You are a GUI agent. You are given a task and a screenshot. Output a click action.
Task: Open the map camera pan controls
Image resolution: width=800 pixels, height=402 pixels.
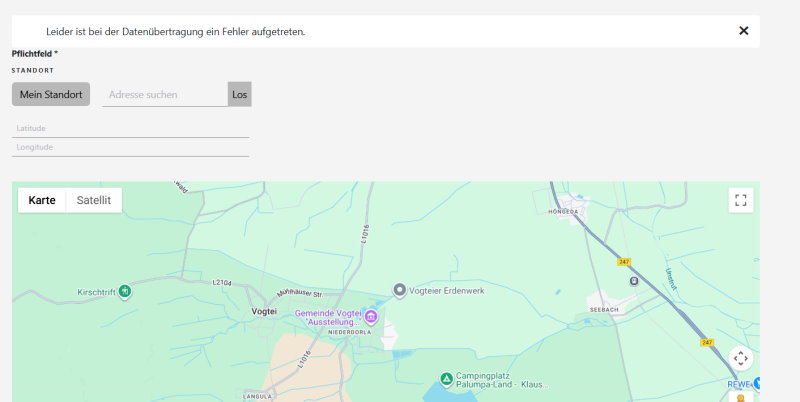click(741, 358)
